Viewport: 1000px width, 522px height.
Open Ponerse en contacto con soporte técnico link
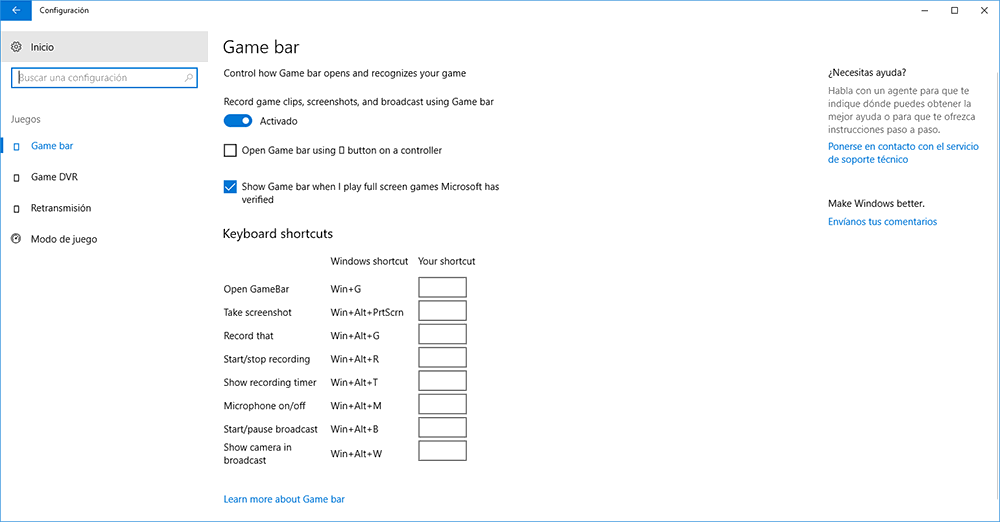click(x=903, y=153)
